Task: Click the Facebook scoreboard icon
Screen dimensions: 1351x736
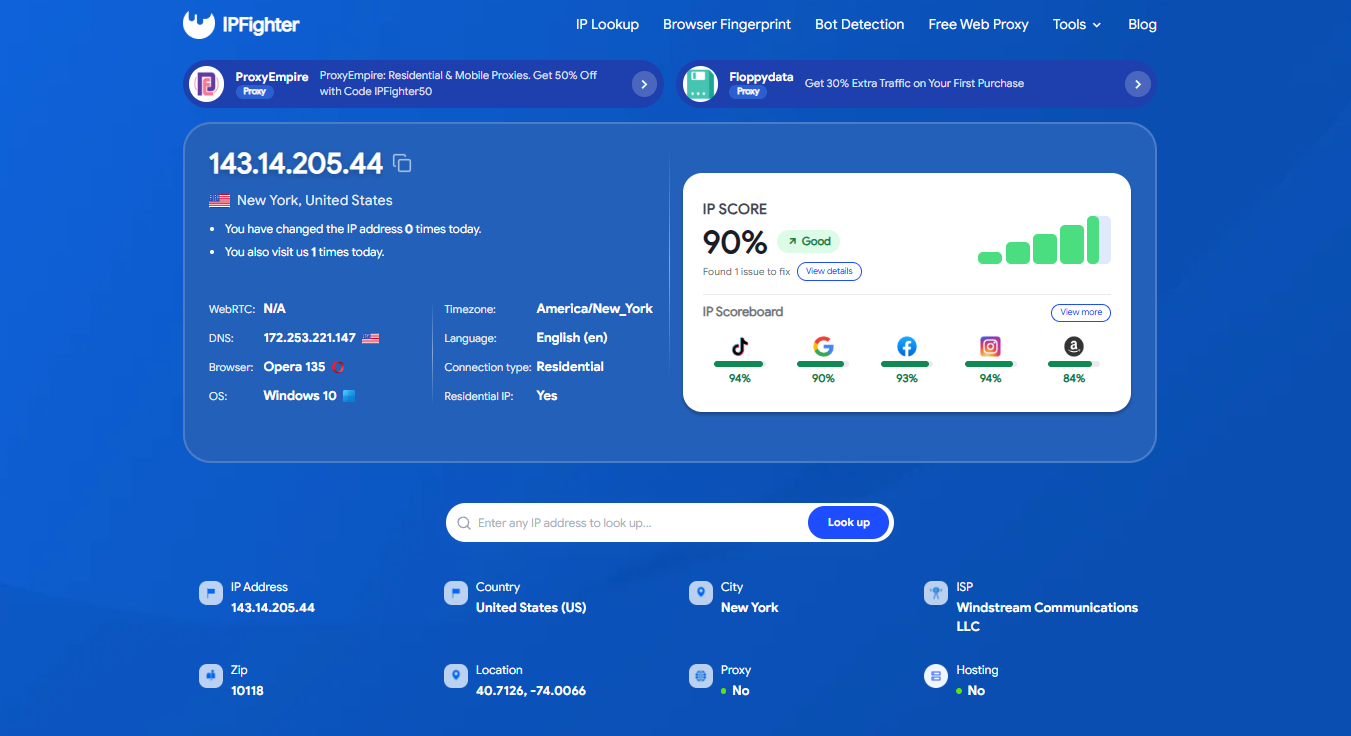Action: 907,346
